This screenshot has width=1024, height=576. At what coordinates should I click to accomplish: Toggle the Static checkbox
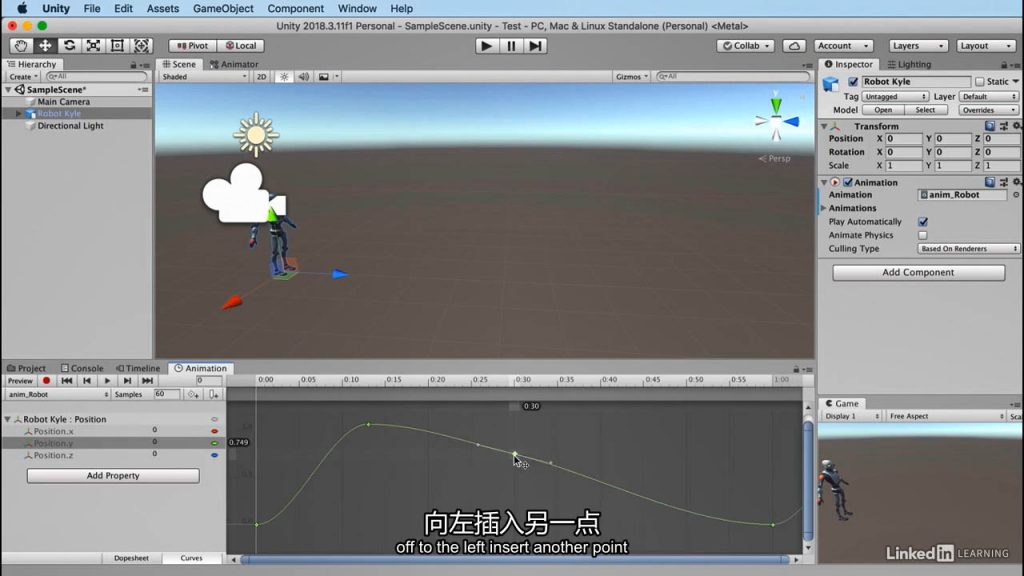coord(980,82)
